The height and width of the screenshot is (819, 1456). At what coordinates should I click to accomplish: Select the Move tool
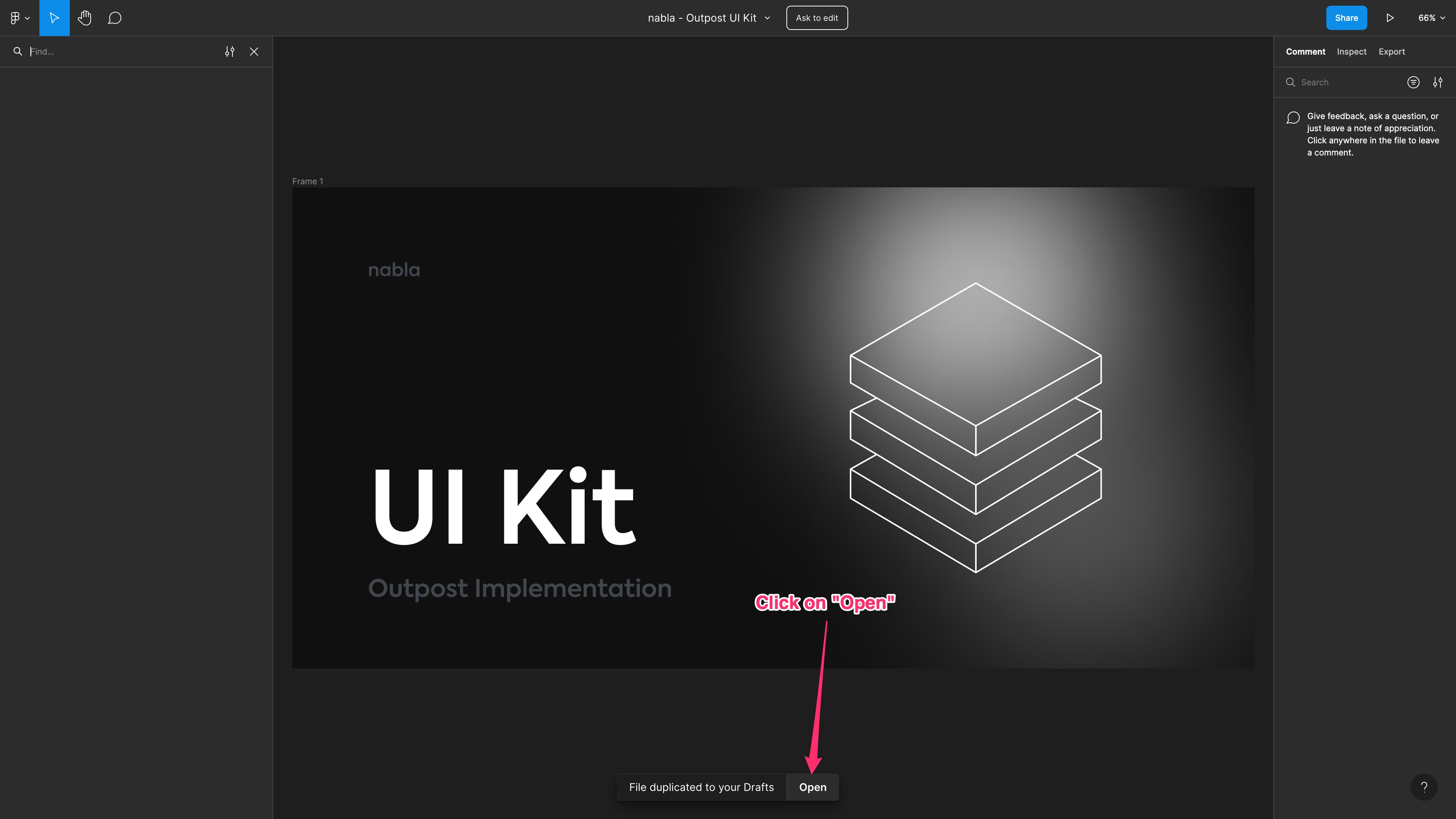[54, 18]
